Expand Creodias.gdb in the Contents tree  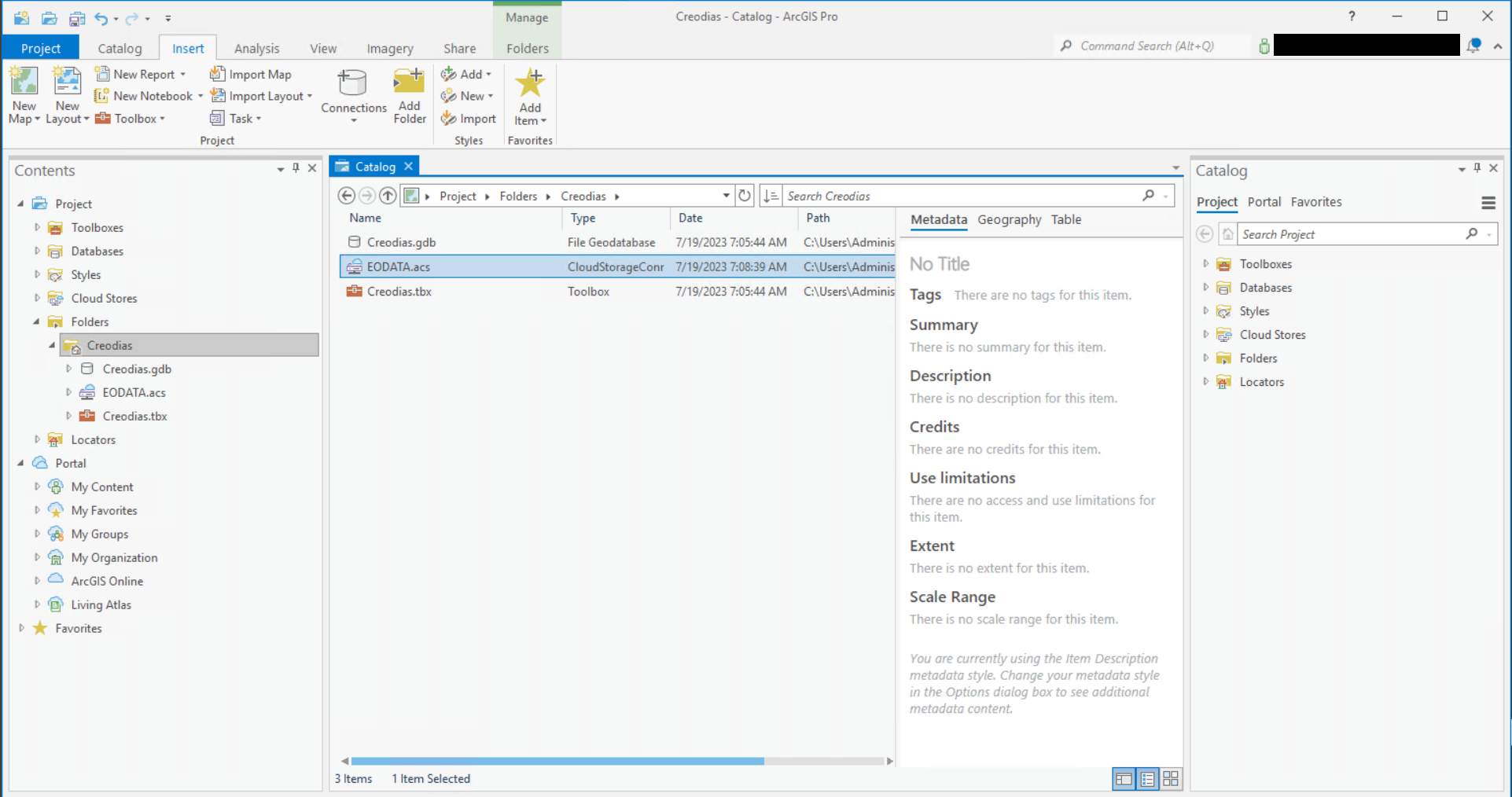(x=68, y=369)
